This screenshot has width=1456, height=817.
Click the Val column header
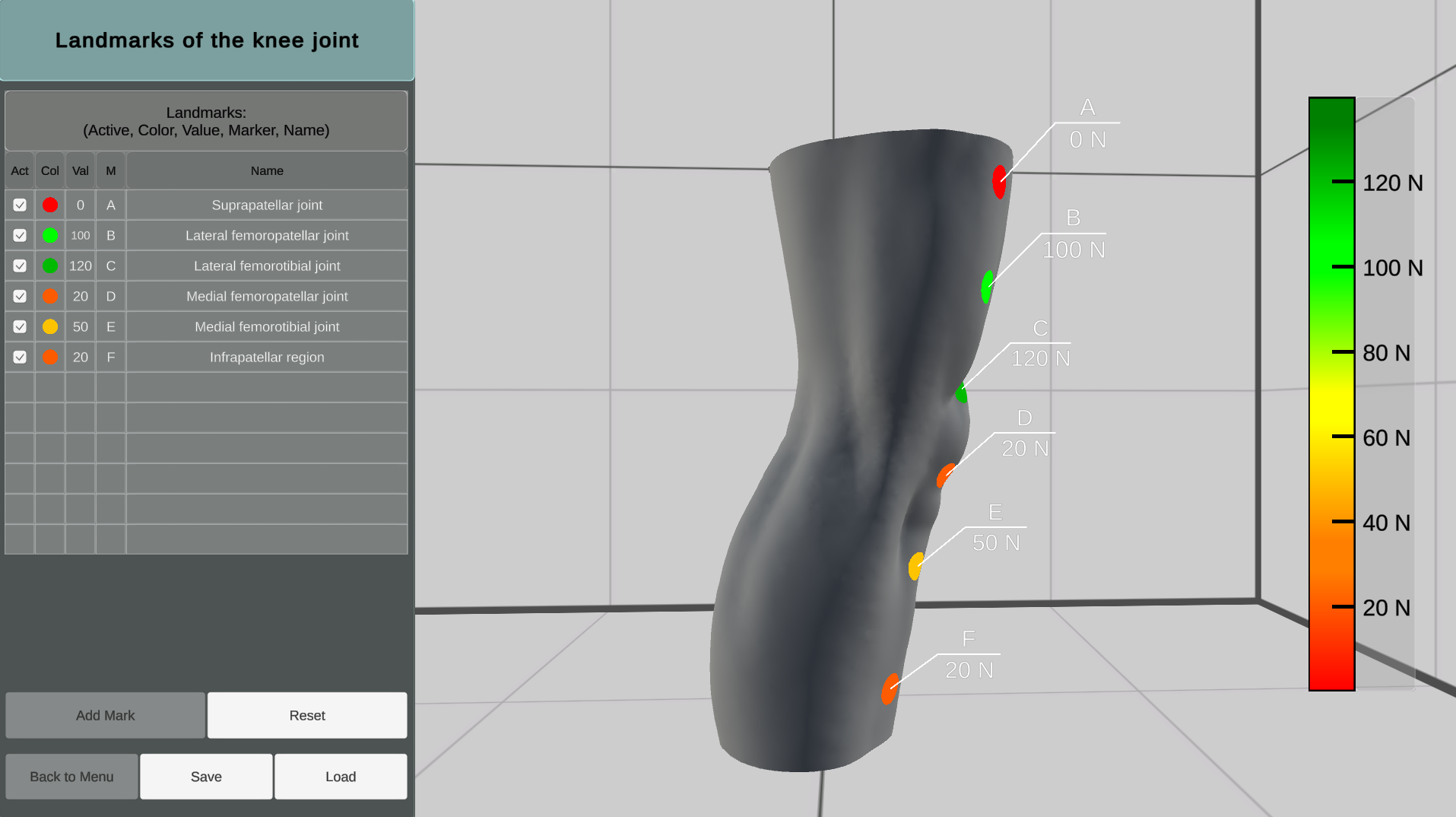[81, 171]
